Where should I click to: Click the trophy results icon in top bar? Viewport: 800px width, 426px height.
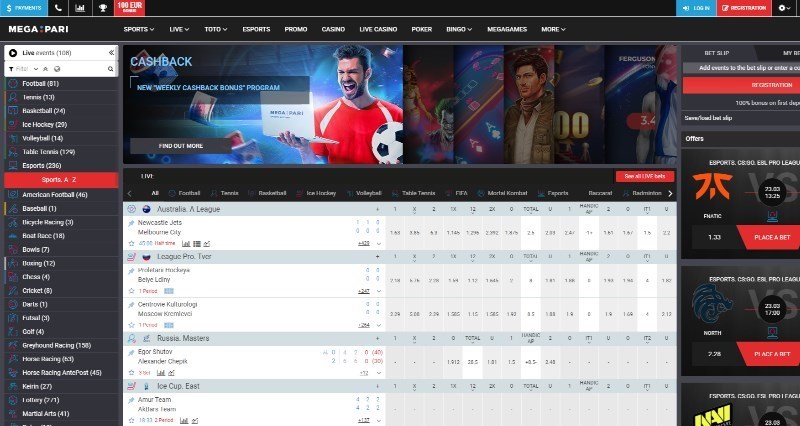pos(103,8)
